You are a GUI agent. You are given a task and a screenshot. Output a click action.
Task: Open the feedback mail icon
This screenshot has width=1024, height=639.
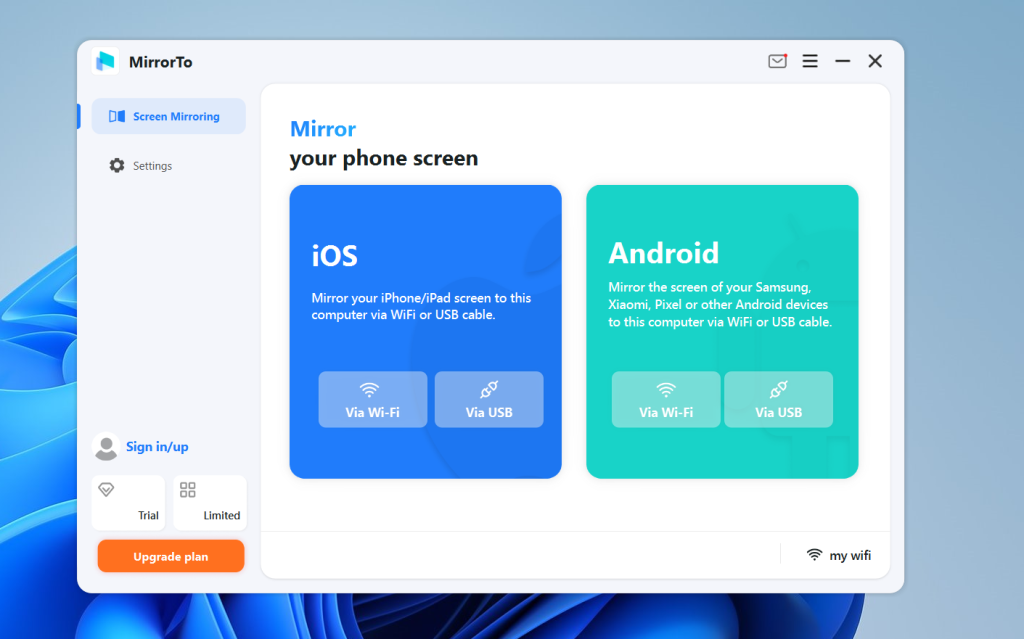pyautogui.click(x=777, y=61)
